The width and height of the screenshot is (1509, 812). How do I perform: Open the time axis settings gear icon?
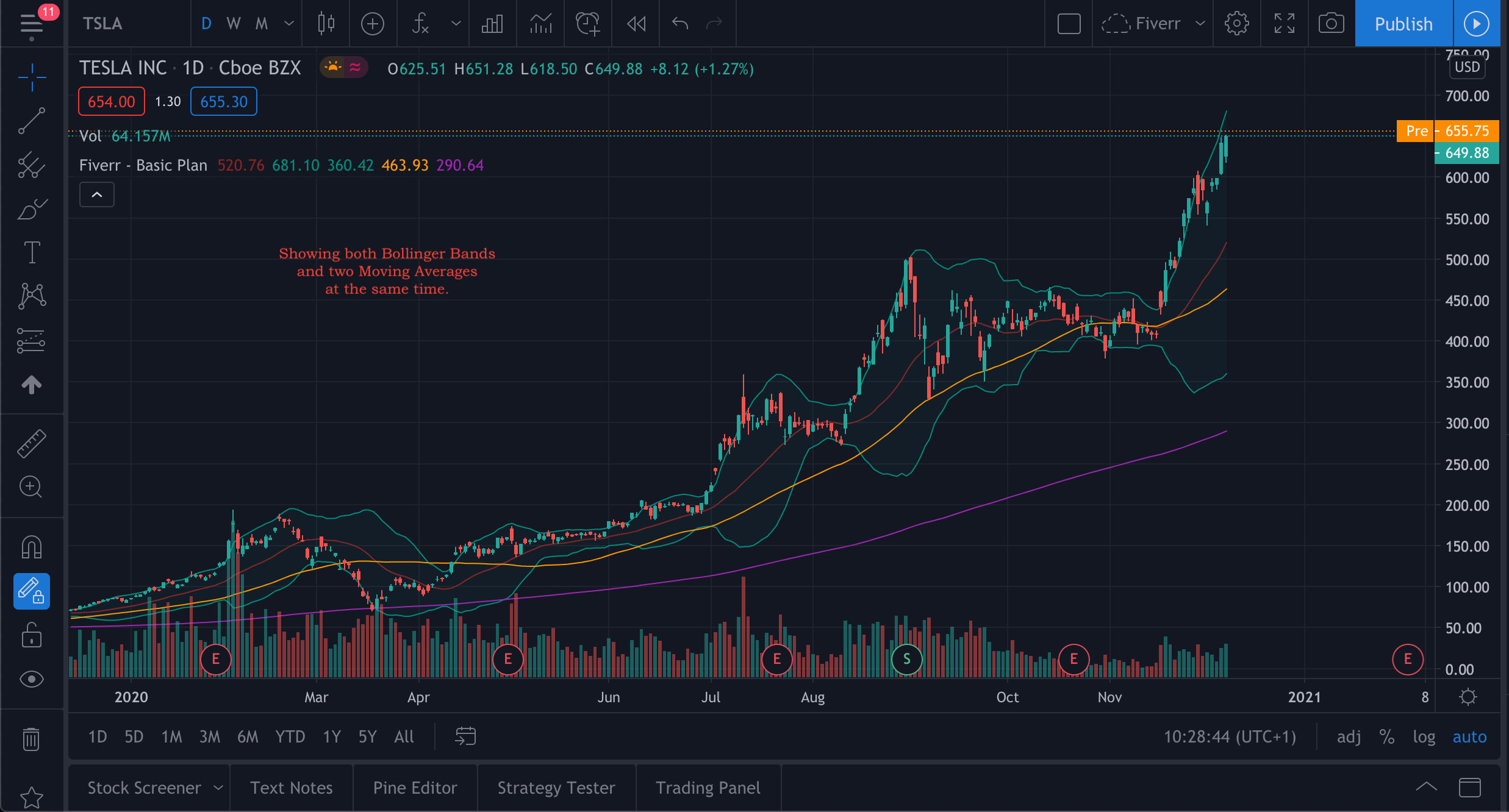point(1468,697)
